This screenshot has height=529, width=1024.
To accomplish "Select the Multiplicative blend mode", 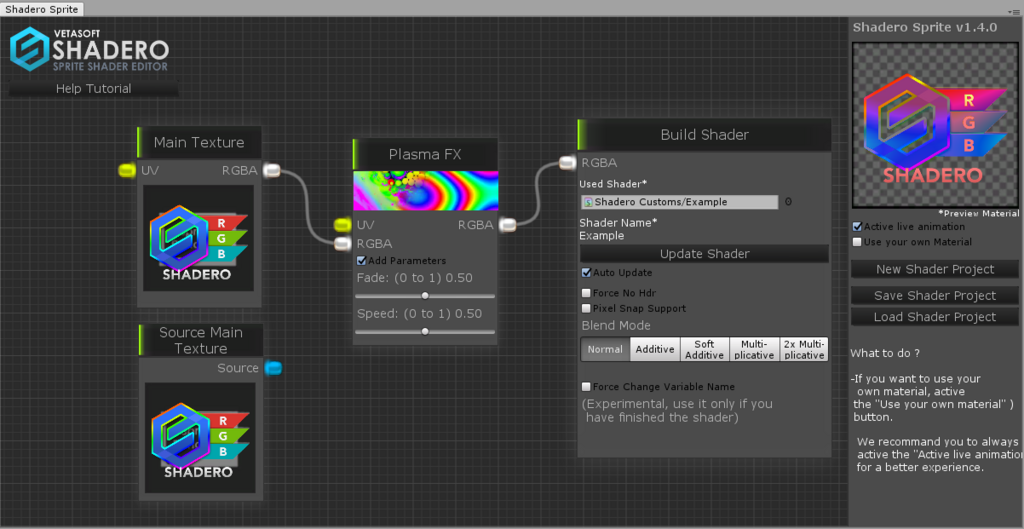I will (x=754, y=349).
